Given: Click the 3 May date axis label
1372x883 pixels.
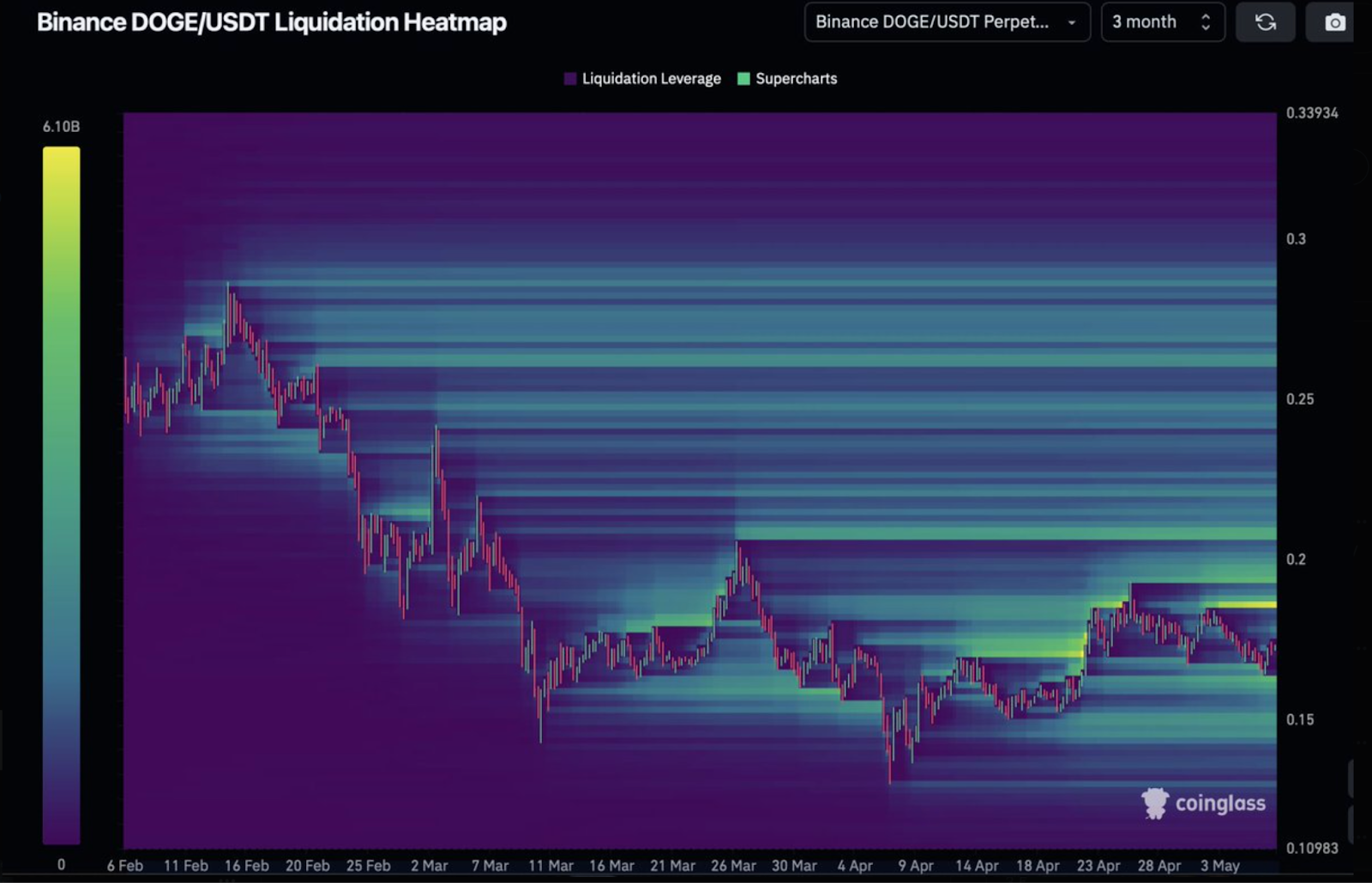Looking at the screenshot, I should tap(1221, 866).
